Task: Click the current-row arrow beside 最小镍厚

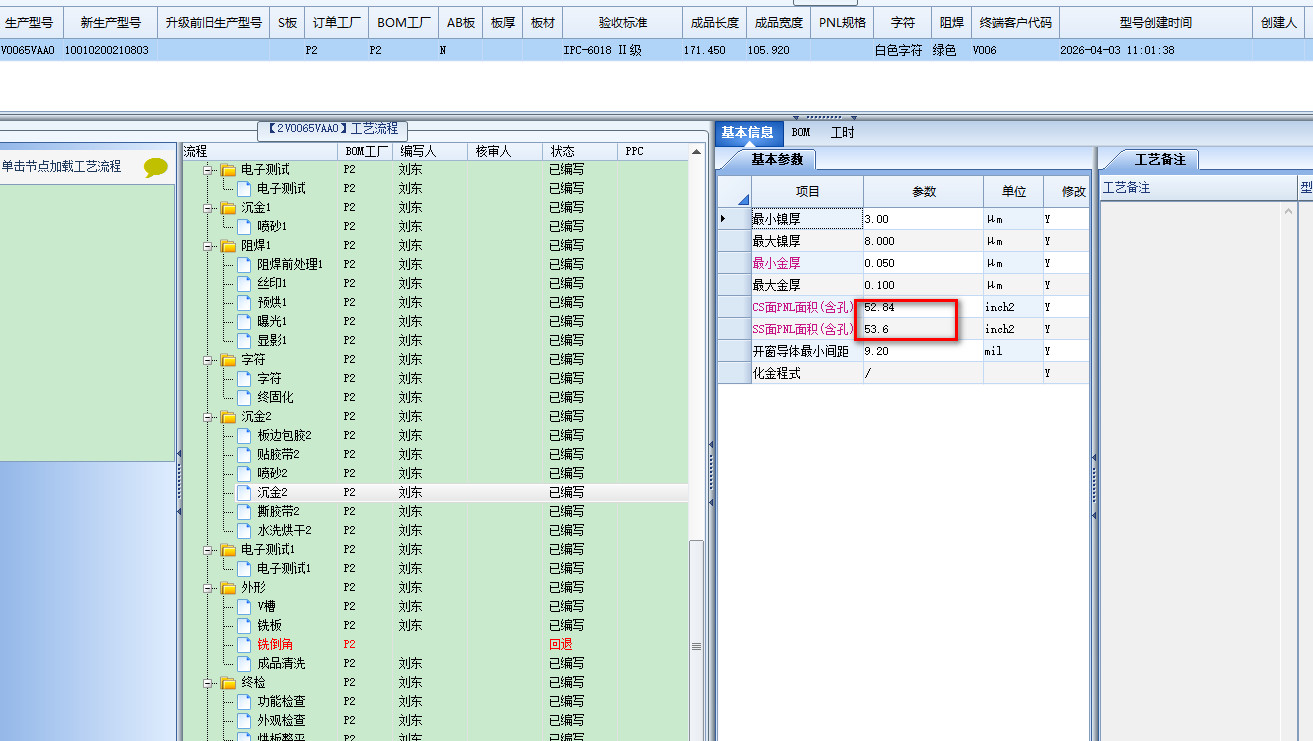Action: (x=724, y=218)
